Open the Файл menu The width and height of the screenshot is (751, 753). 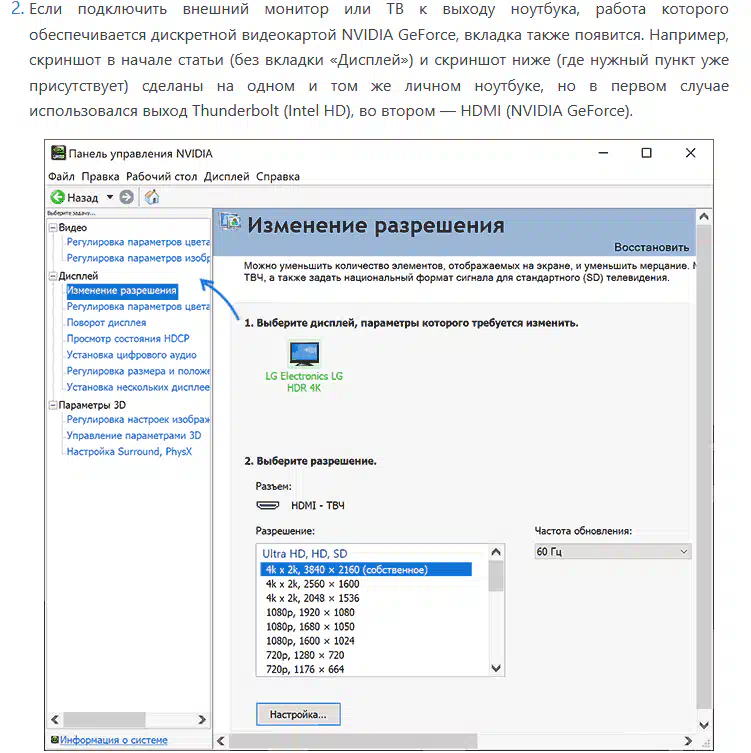[61, 176]
